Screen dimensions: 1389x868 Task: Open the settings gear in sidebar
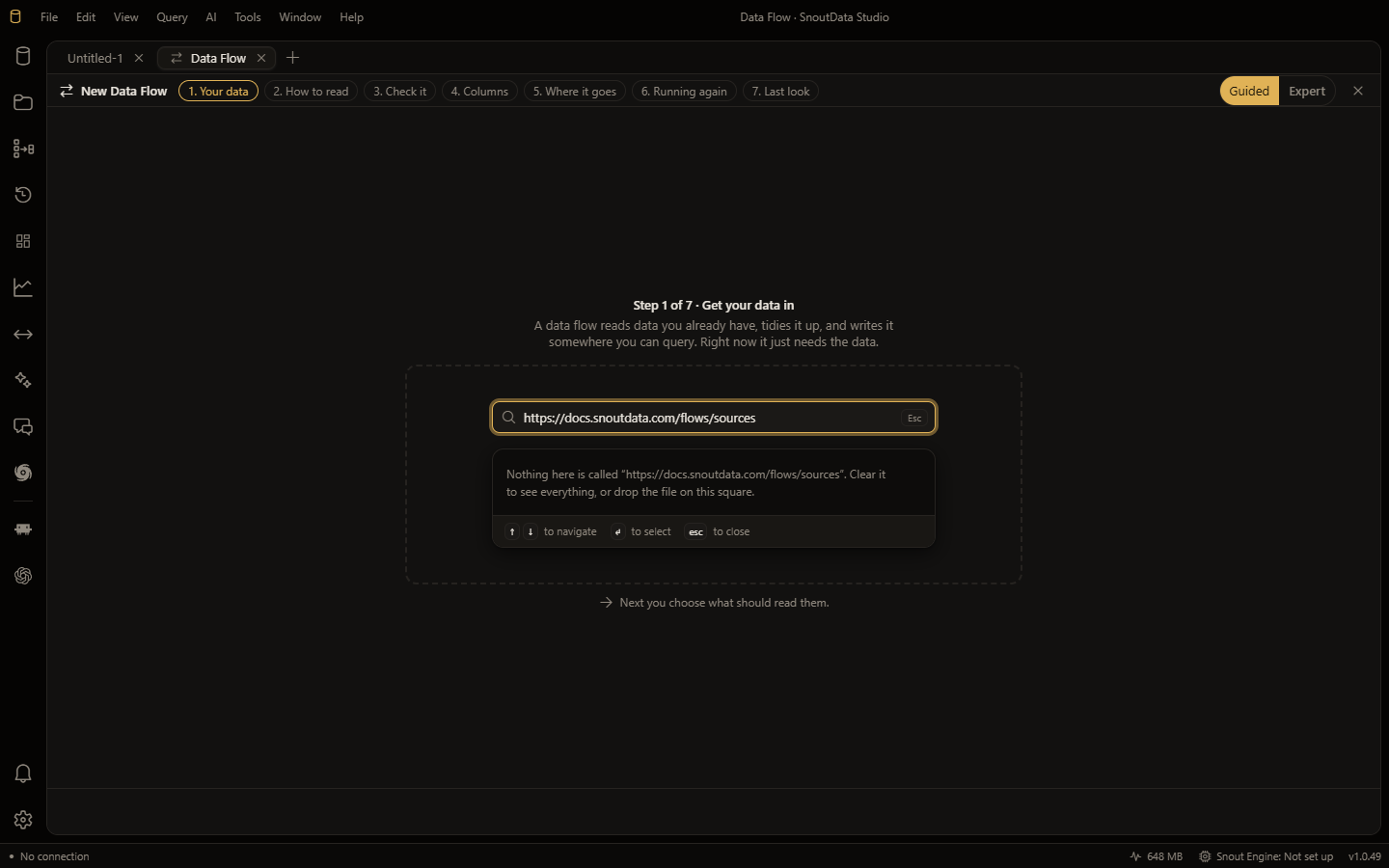point(23,820)
